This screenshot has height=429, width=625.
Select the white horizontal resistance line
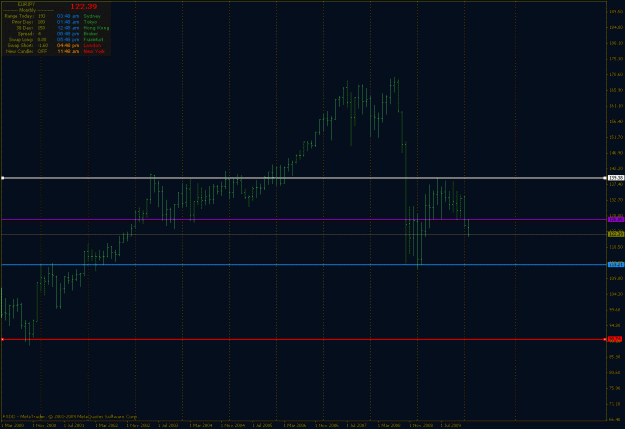(x=303, y=178)
